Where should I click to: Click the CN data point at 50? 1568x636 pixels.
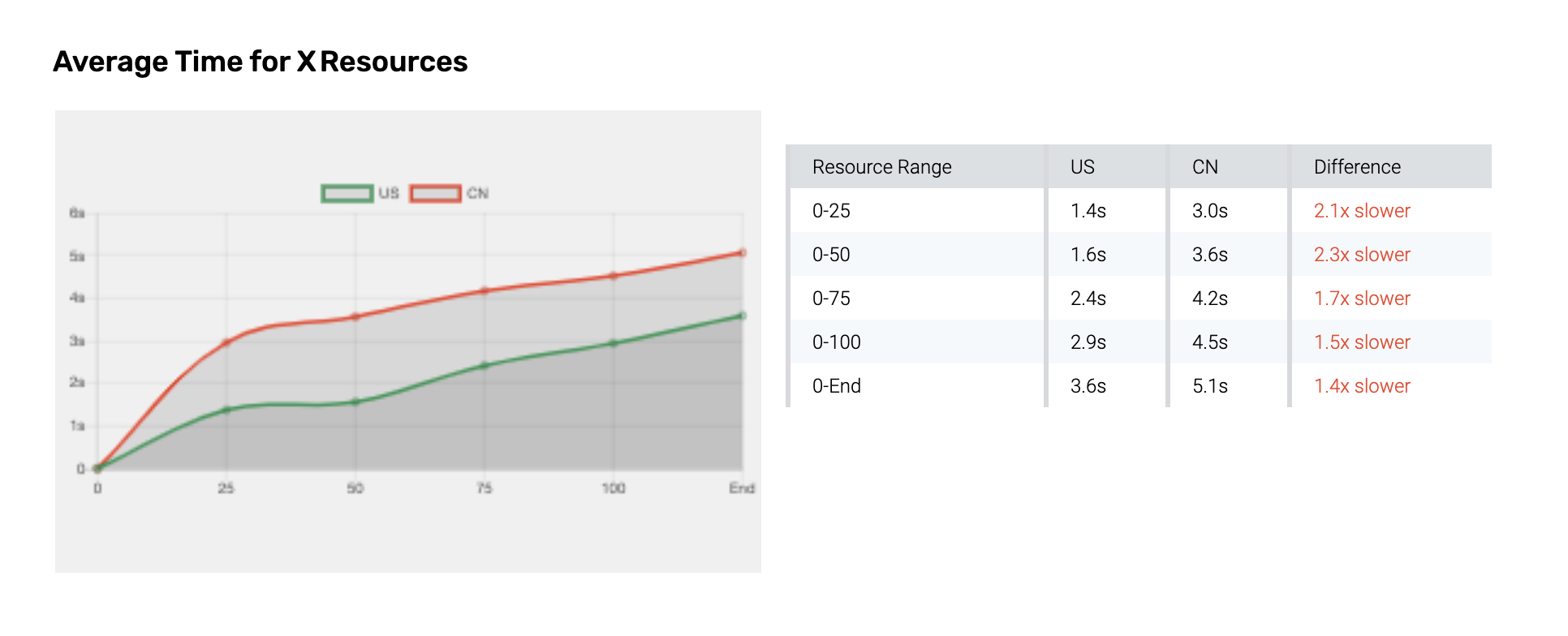[x=355, y=316]
